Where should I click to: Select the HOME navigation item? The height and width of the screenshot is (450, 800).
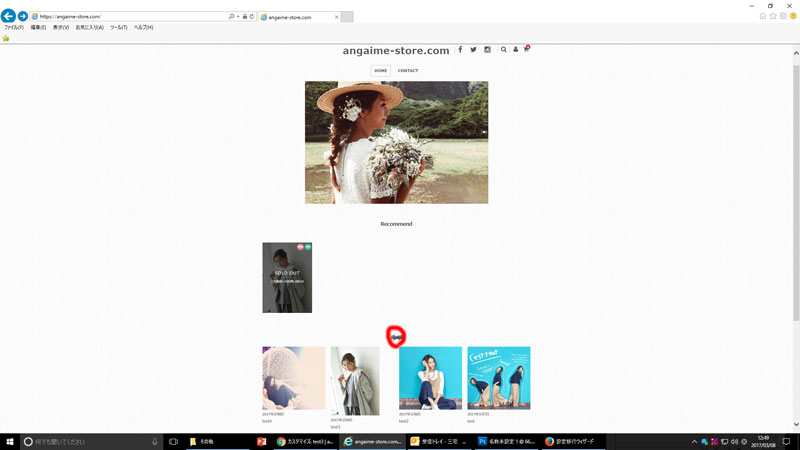tap(381, 70)
